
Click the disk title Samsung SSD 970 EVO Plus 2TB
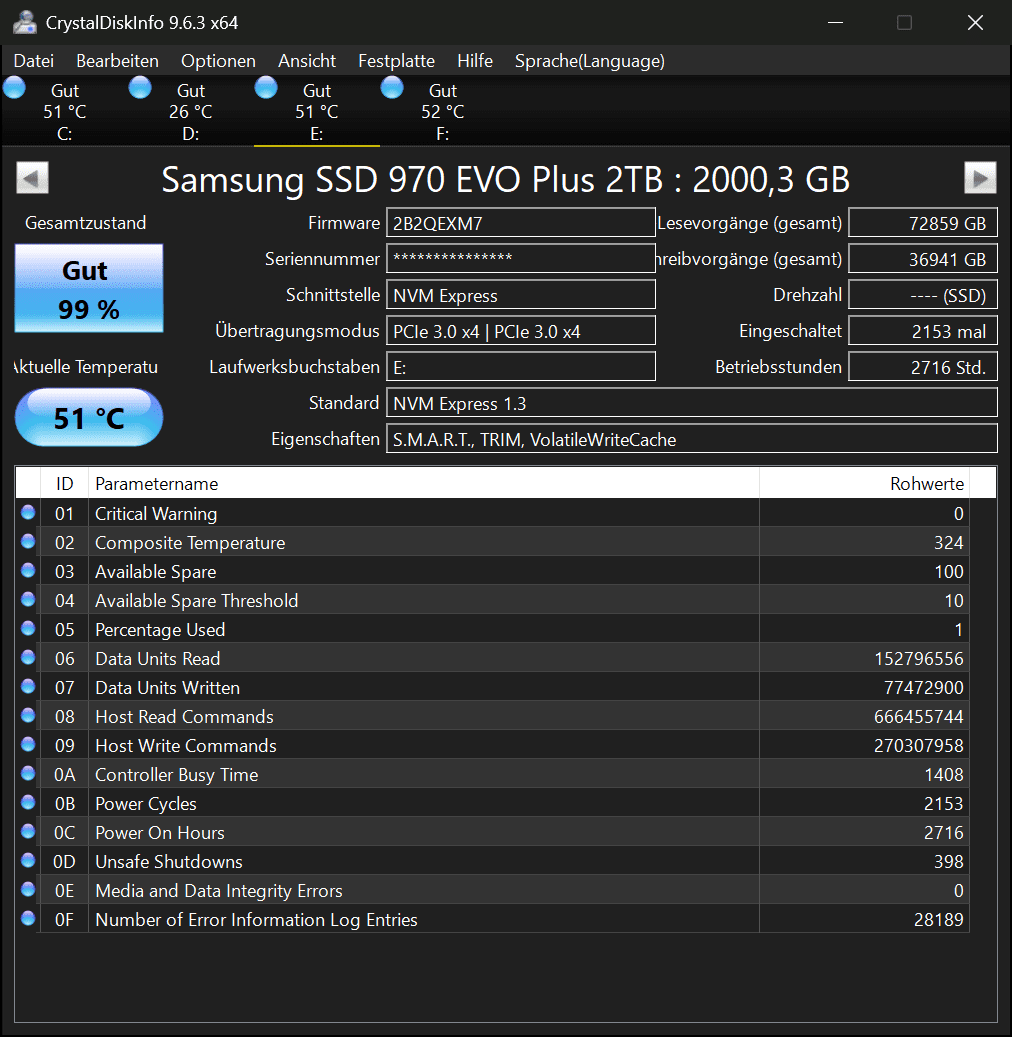tap(506, 179)
